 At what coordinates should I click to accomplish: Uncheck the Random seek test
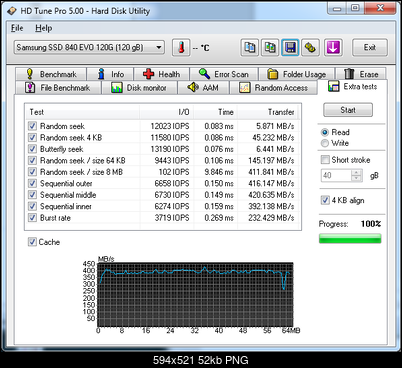(32, 126)
